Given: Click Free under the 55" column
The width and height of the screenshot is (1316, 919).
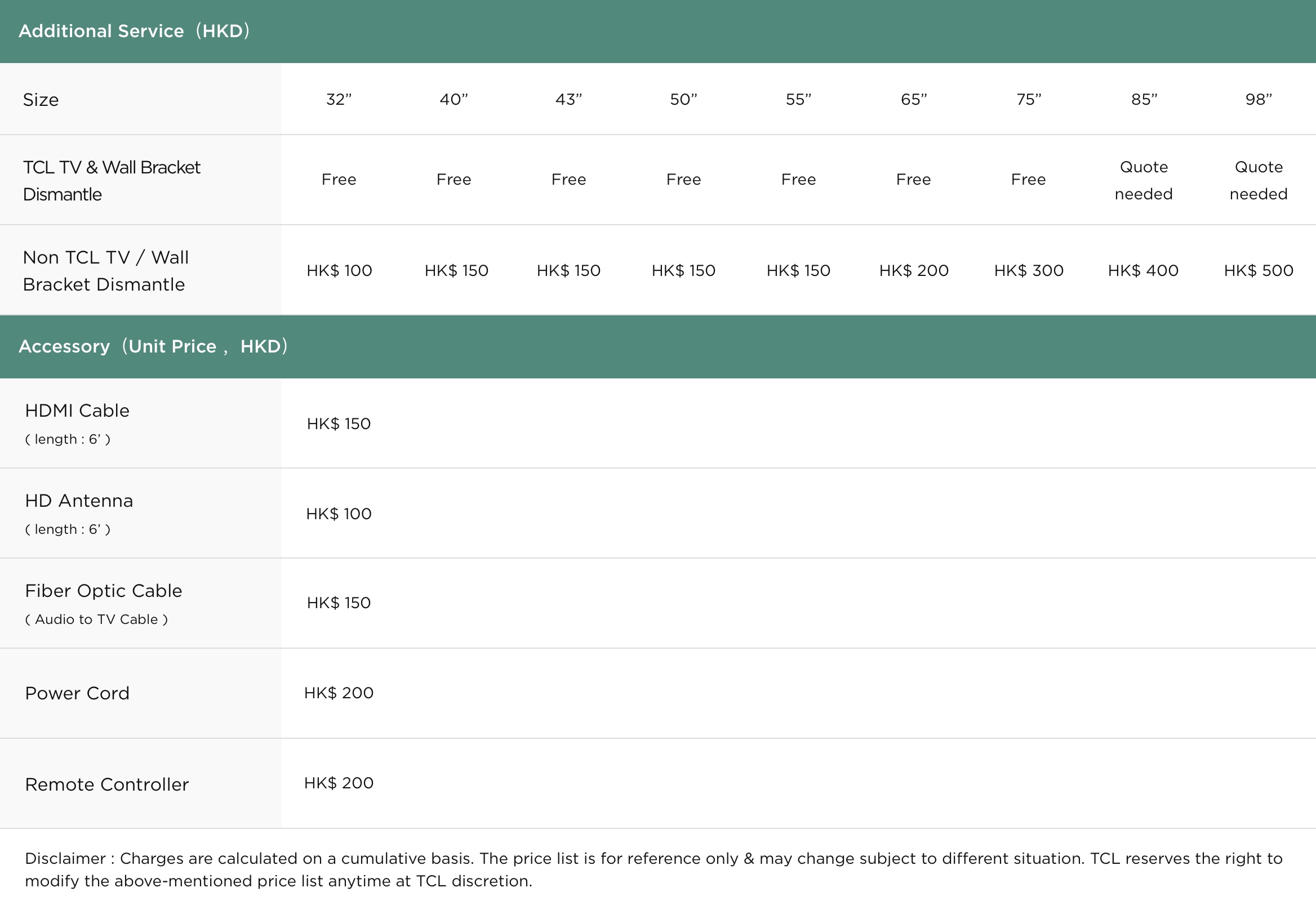Looking at the screenshot, I should (798, 179).
